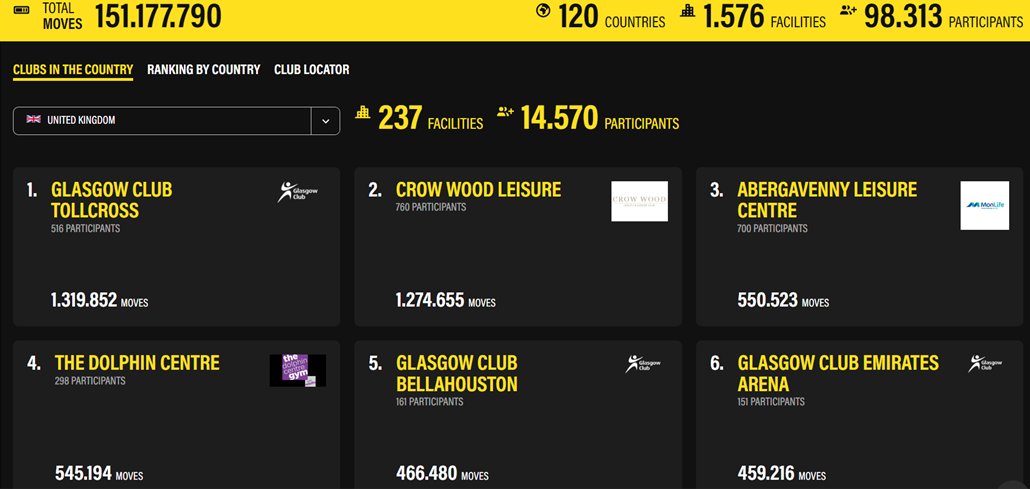Click the Crow Wood logo image

coord(639,201)
